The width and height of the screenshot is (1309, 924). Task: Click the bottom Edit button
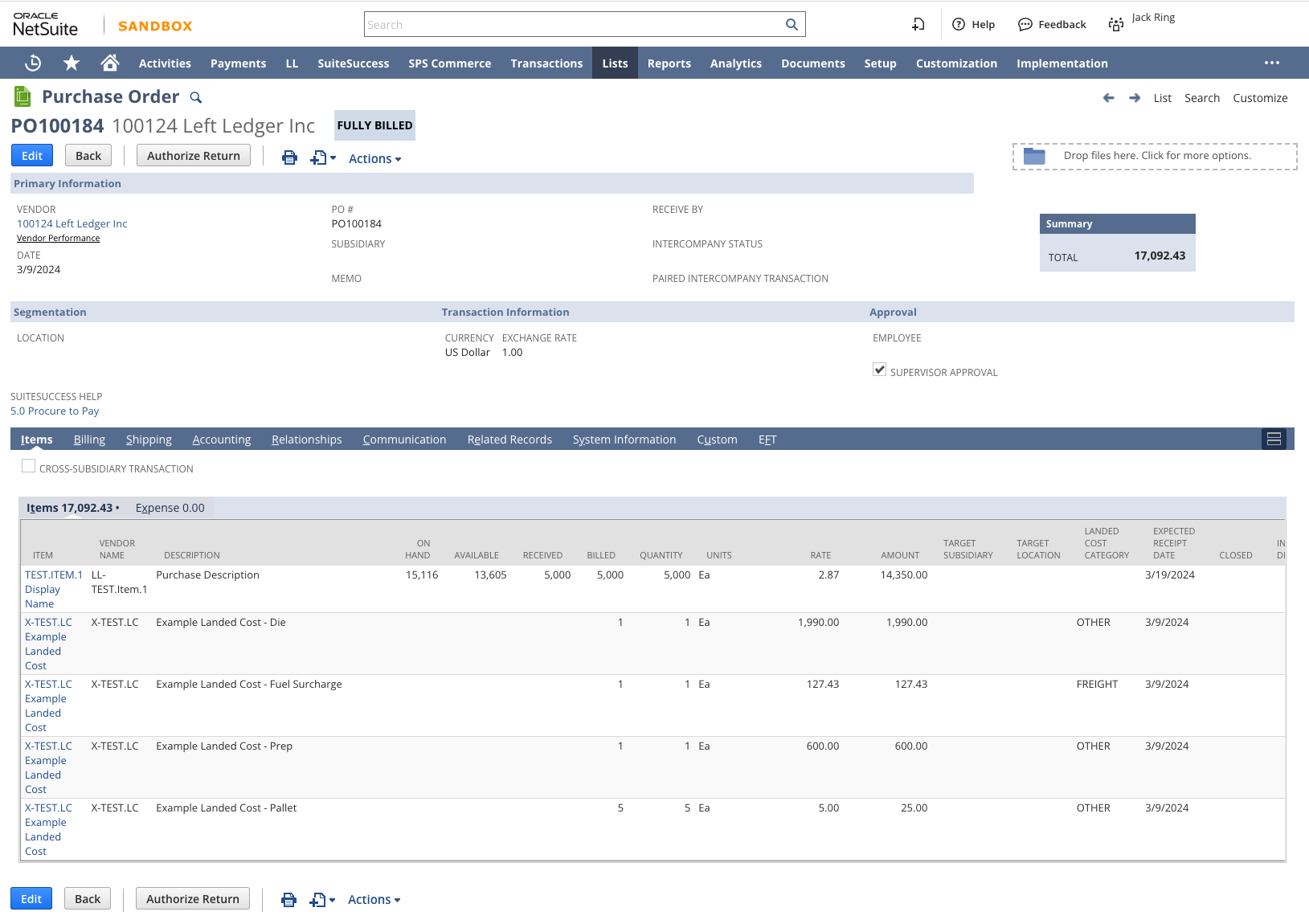click(x=31, y=899)
